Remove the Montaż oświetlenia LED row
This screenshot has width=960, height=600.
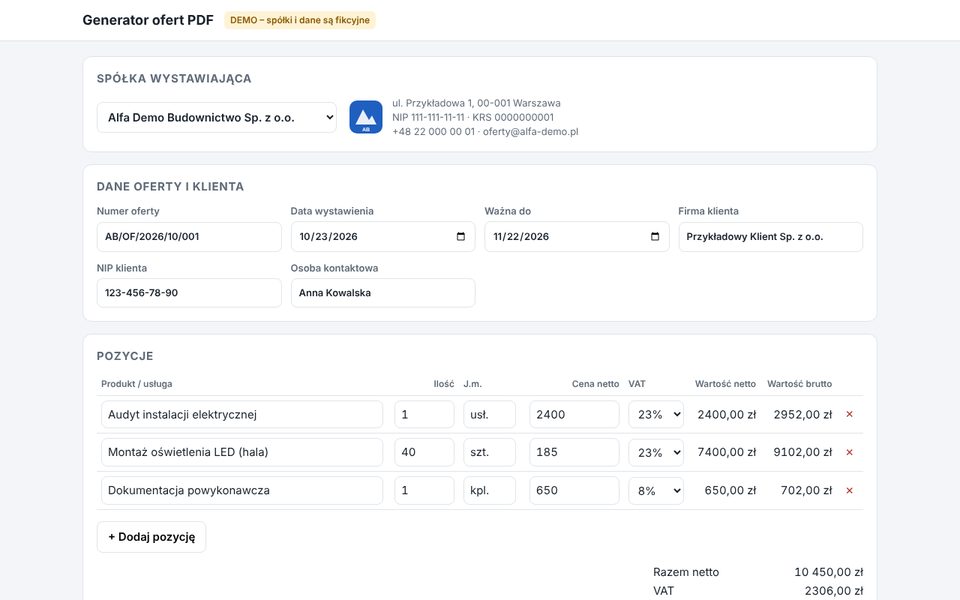point(849,452)
